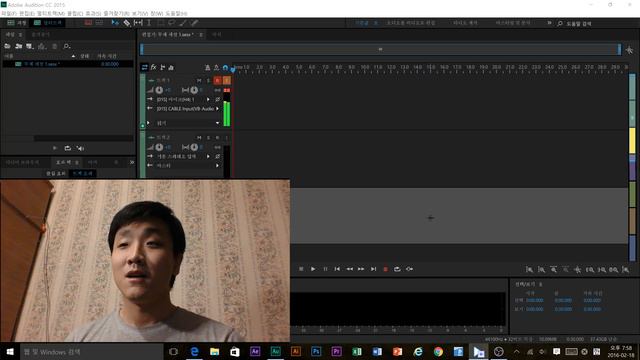The width and height of the screenshot is (640, 360).
Task: Switch to the Waveform view button
Action: (x=17, y=23)
